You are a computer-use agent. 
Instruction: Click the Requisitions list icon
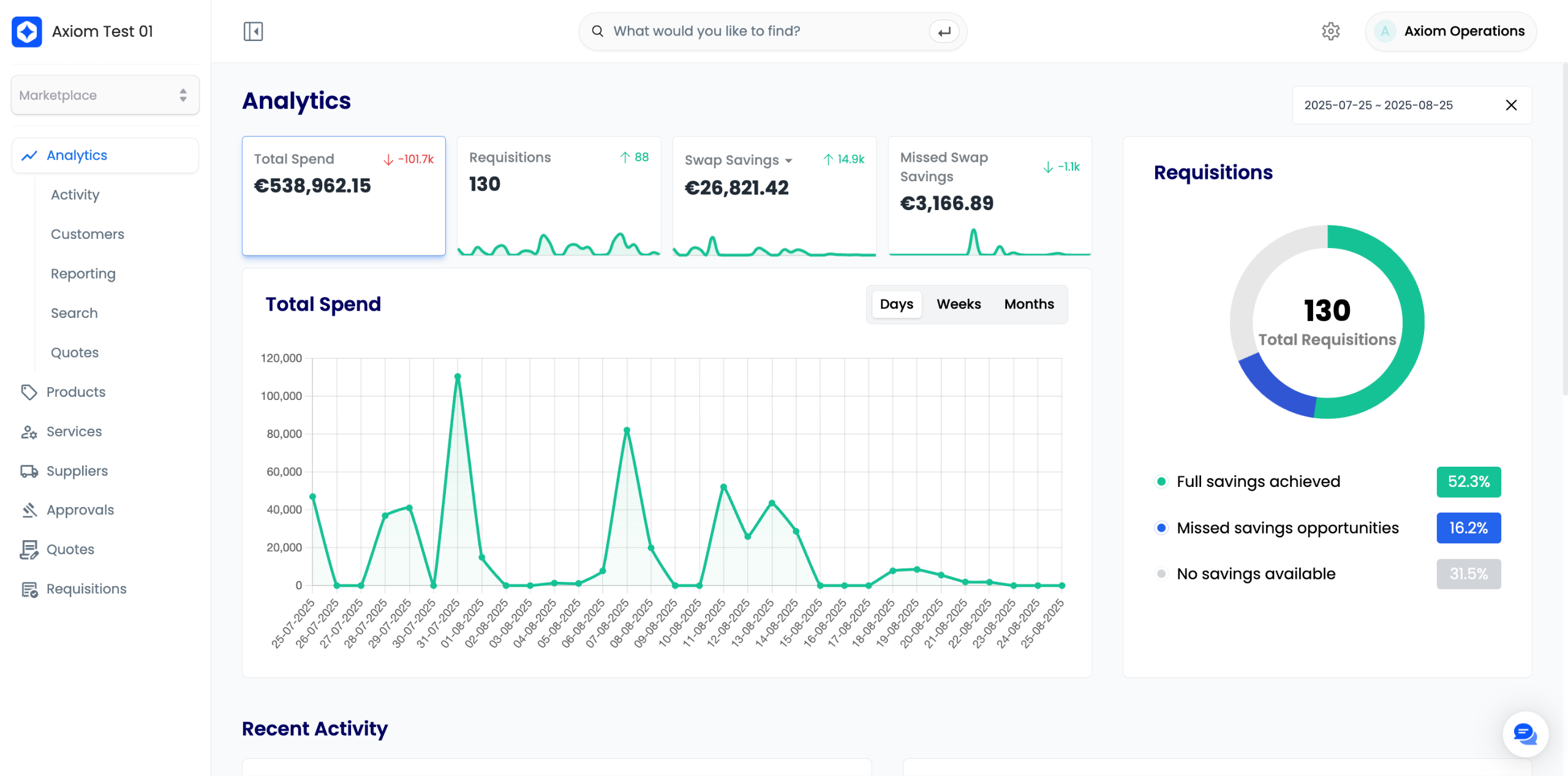tap(29, 589)
